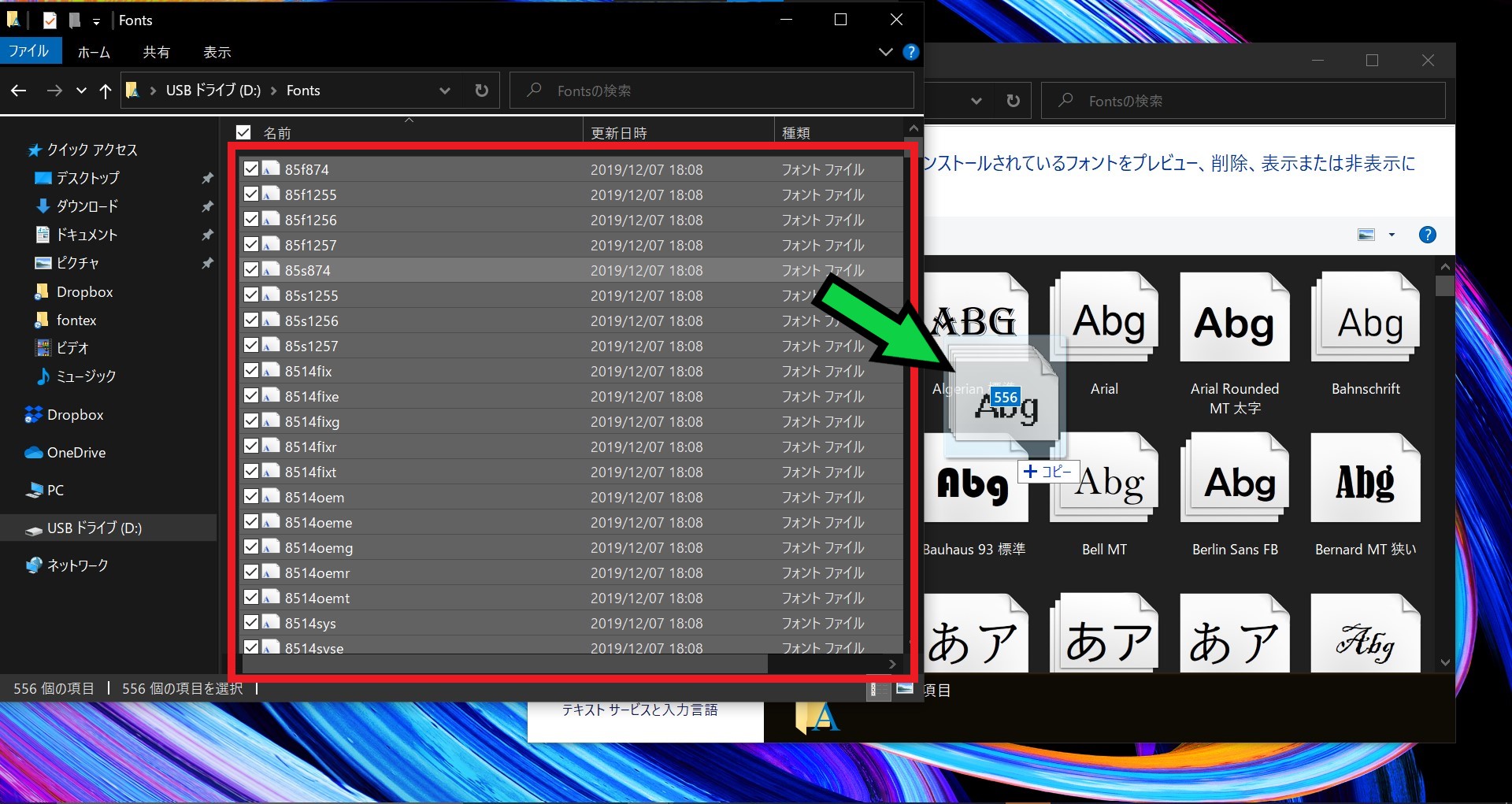Viewport: 1512px width, 804px height.
Task: Click the ミュージック note icon
Action: tap(43, 376)
